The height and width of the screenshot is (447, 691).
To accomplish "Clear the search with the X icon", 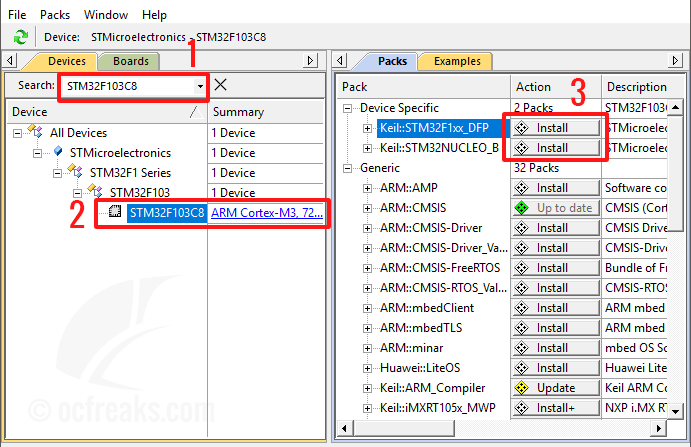I will 221,85.
